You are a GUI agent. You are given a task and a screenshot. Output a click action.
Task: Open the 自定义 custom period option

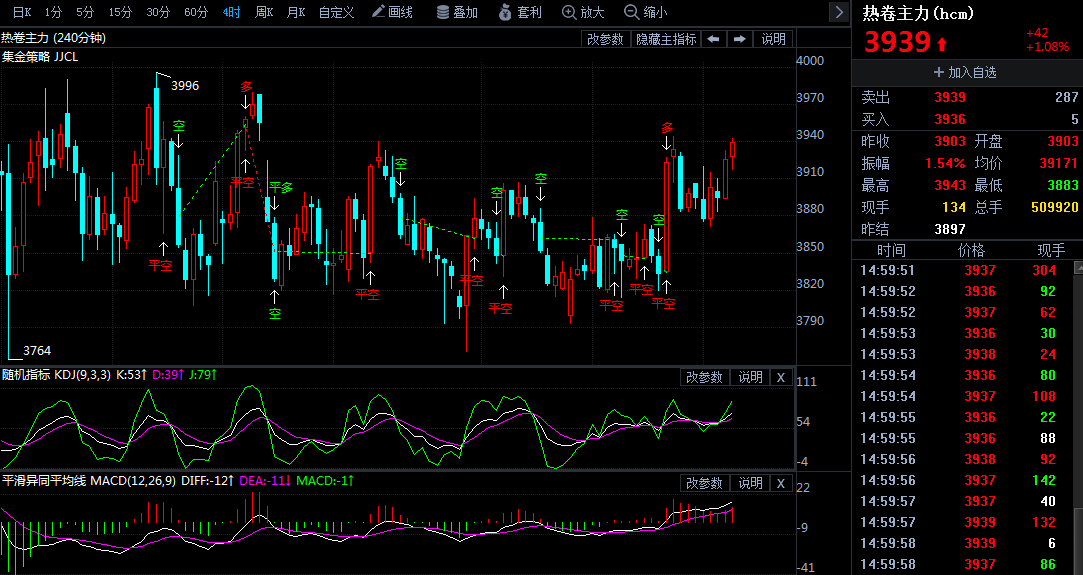336,12
